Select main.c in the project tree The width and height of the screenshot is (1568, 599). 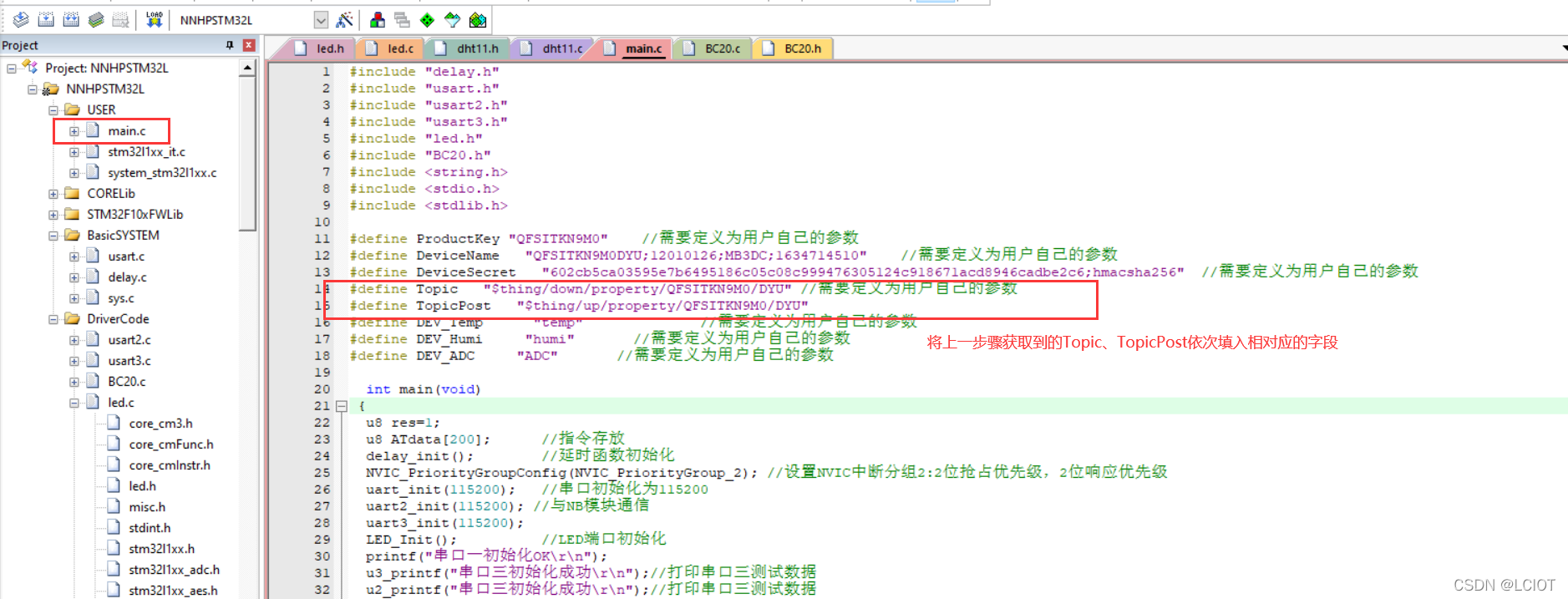(126, 131)
